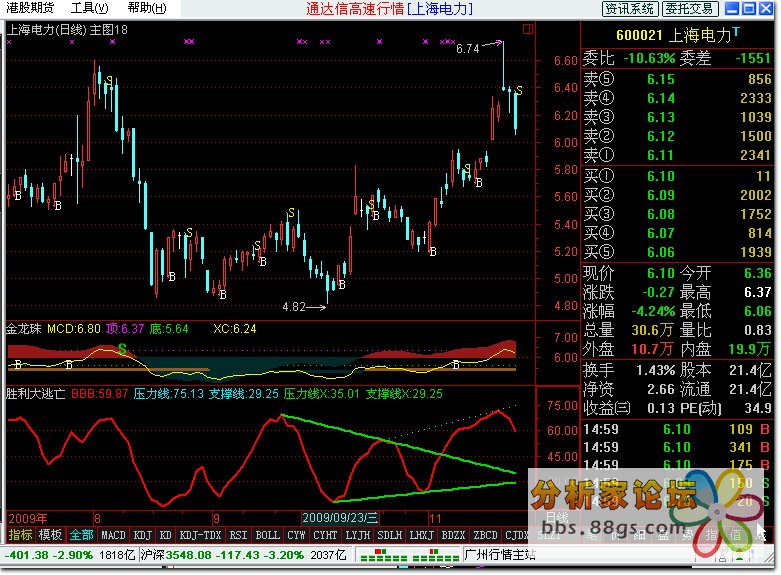Click the PE(动) 34.9 value
Image resolution: width=781 pixels, height=575 pixels.
tap(758, 409)
